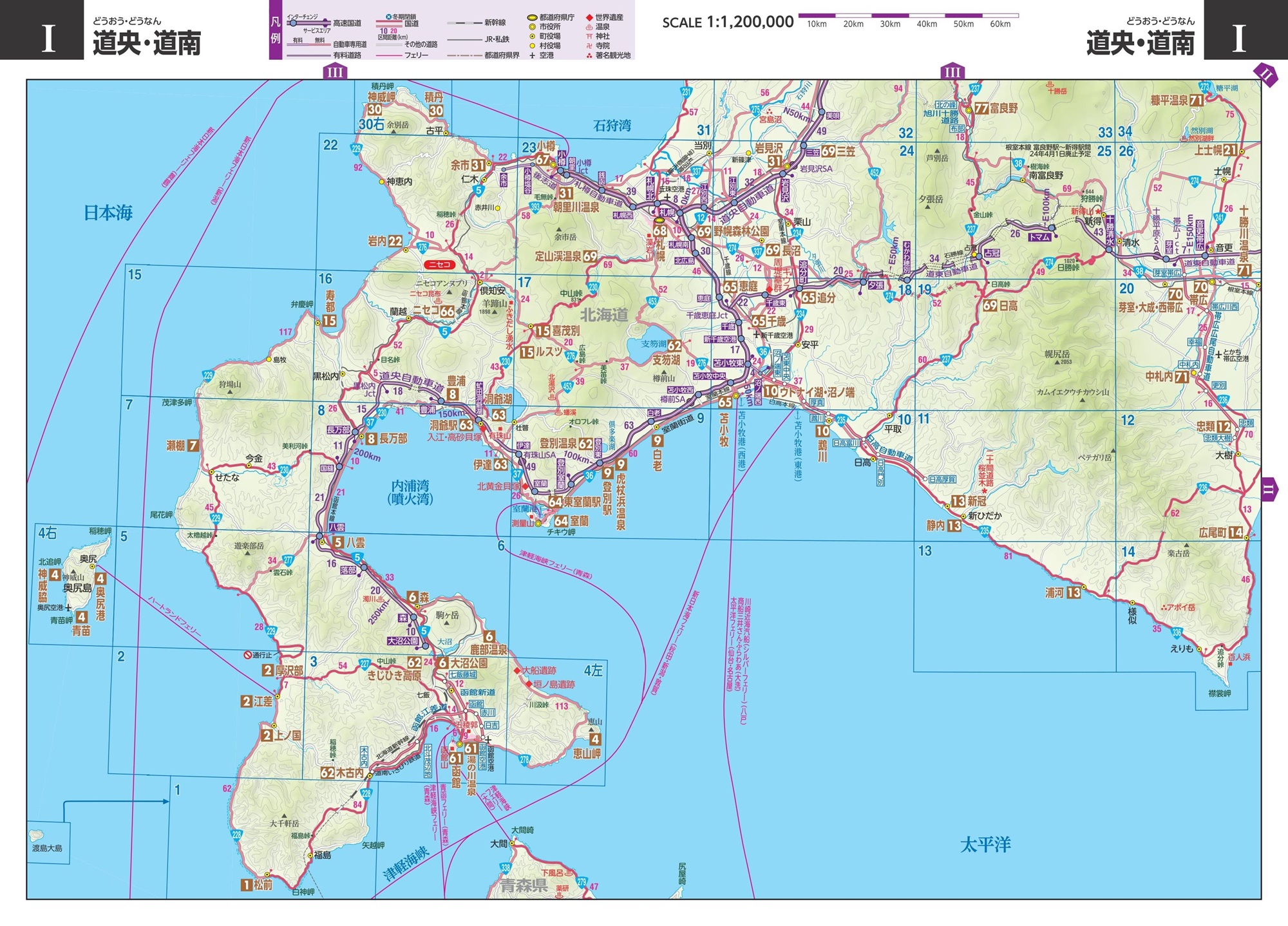Click the diamond-shaped II page marker
The width and height of the screenshot is (1288, 926).
(1266, 75)
